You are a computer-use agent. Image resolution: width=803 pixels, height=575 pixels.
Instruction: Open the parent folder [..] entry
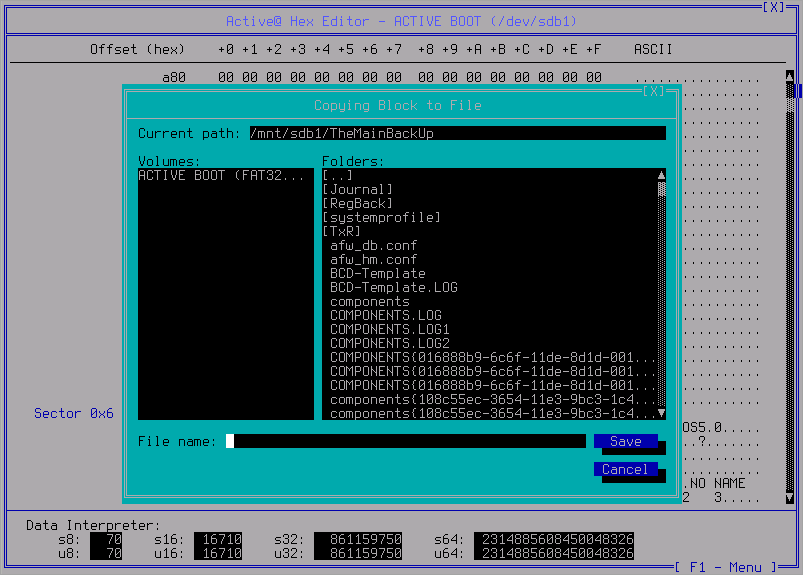pyautogui.click(x=337, y=175)
